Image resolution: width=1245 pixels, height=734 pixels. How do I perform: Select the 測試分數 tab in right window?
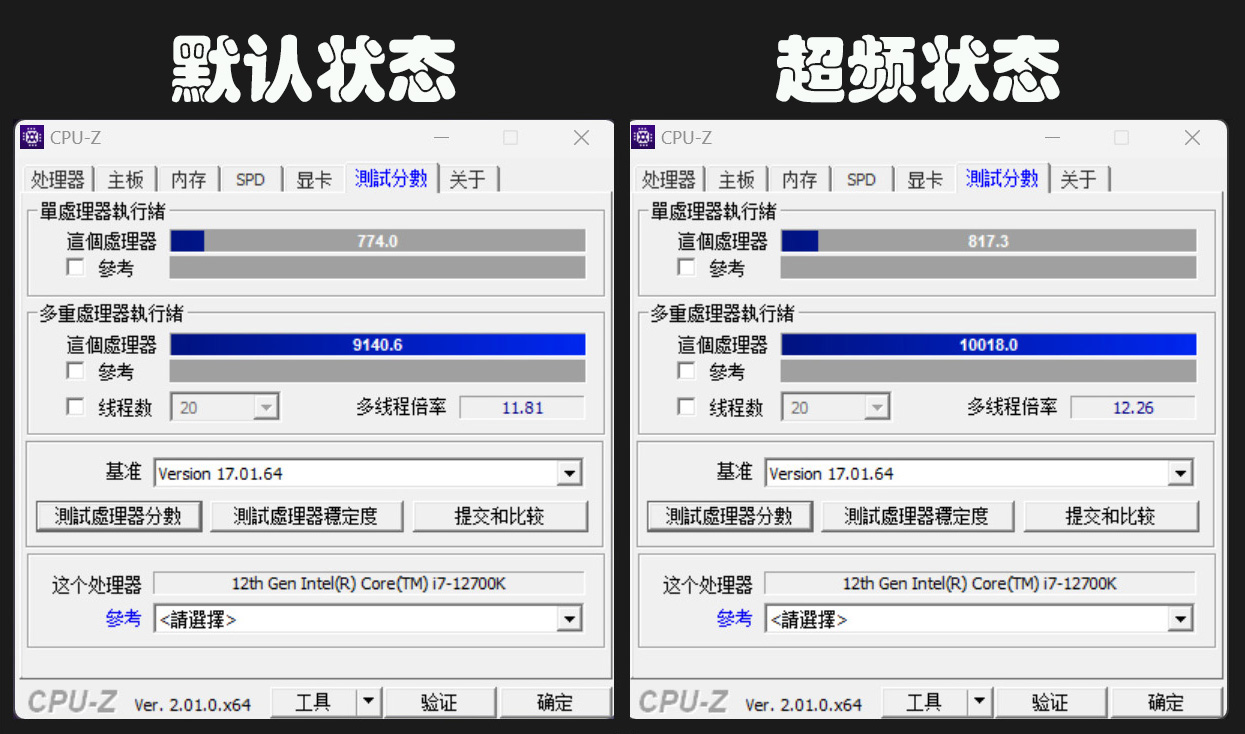tap(1002, 178)
